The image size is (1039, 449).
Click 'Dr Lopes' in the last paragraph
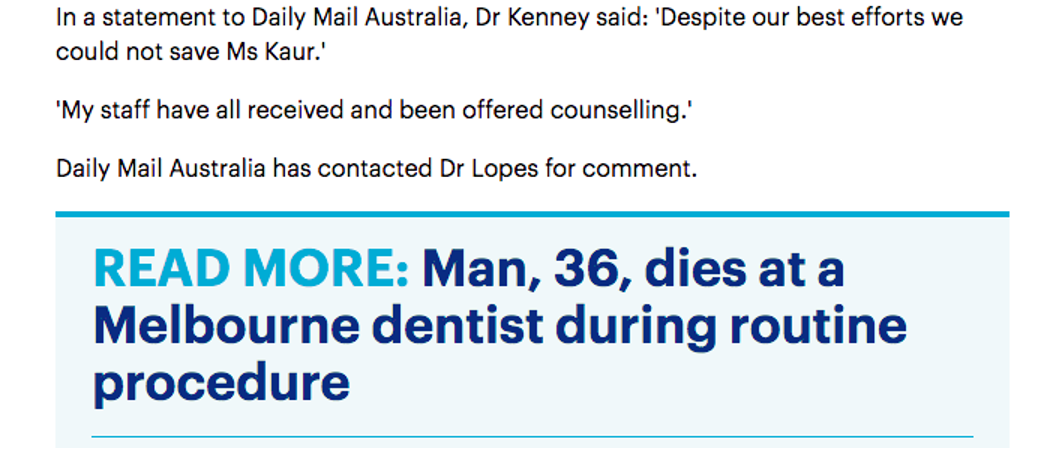click(489, 170)
